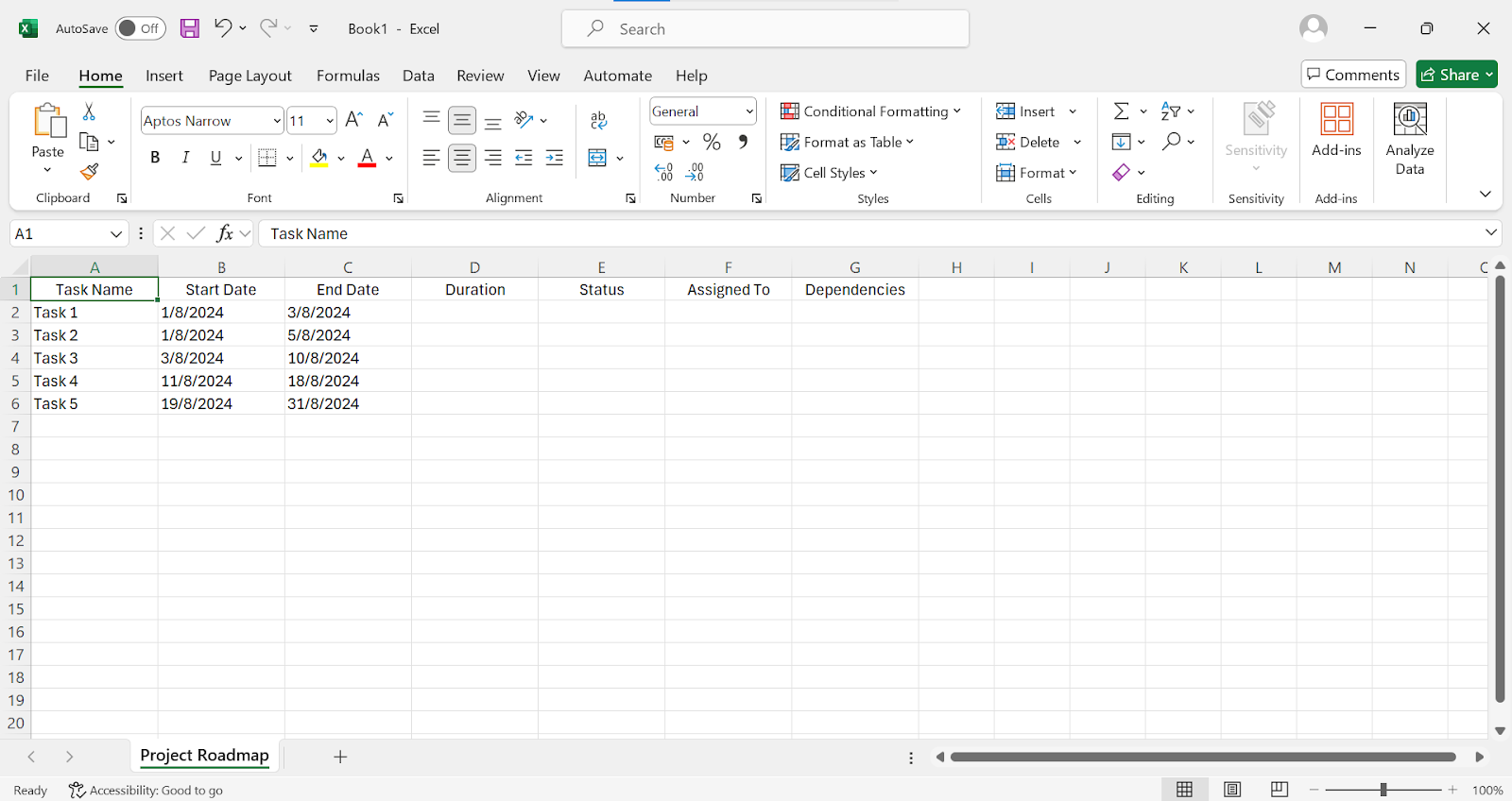1512x801 pixels.
Task: Click the Save icon in title bar
Action: (x=190, y=28)
